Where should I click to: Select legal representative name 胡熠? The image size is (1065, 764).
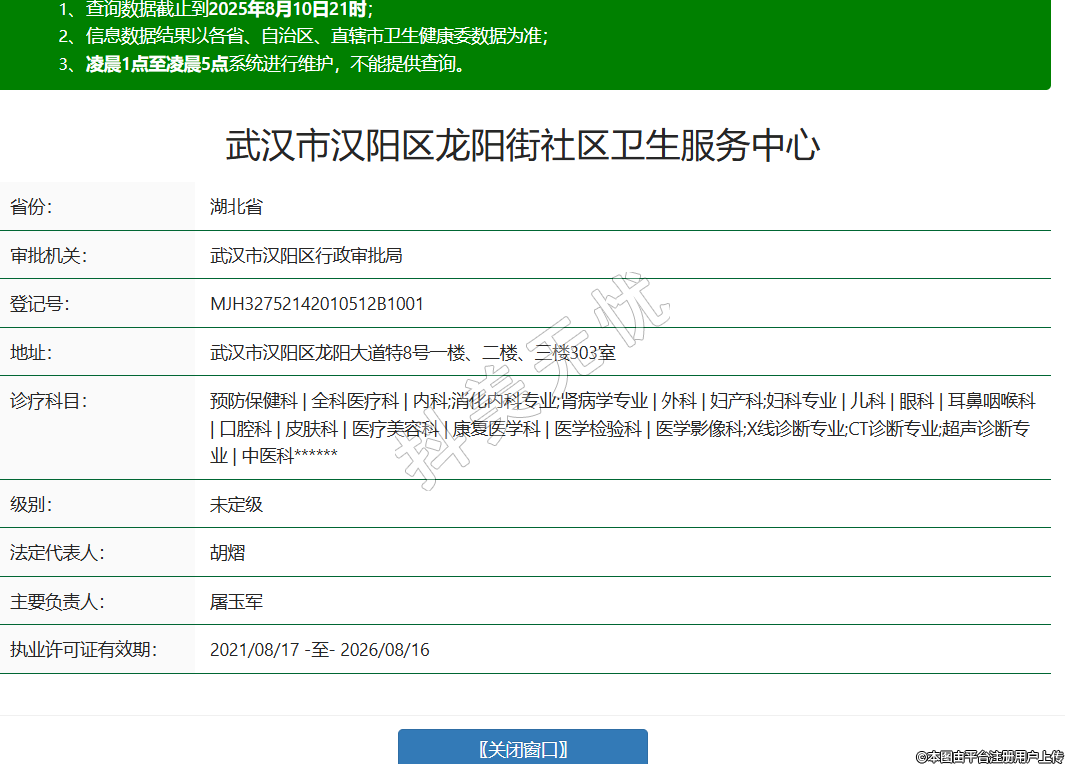click(x=228, y=553)
